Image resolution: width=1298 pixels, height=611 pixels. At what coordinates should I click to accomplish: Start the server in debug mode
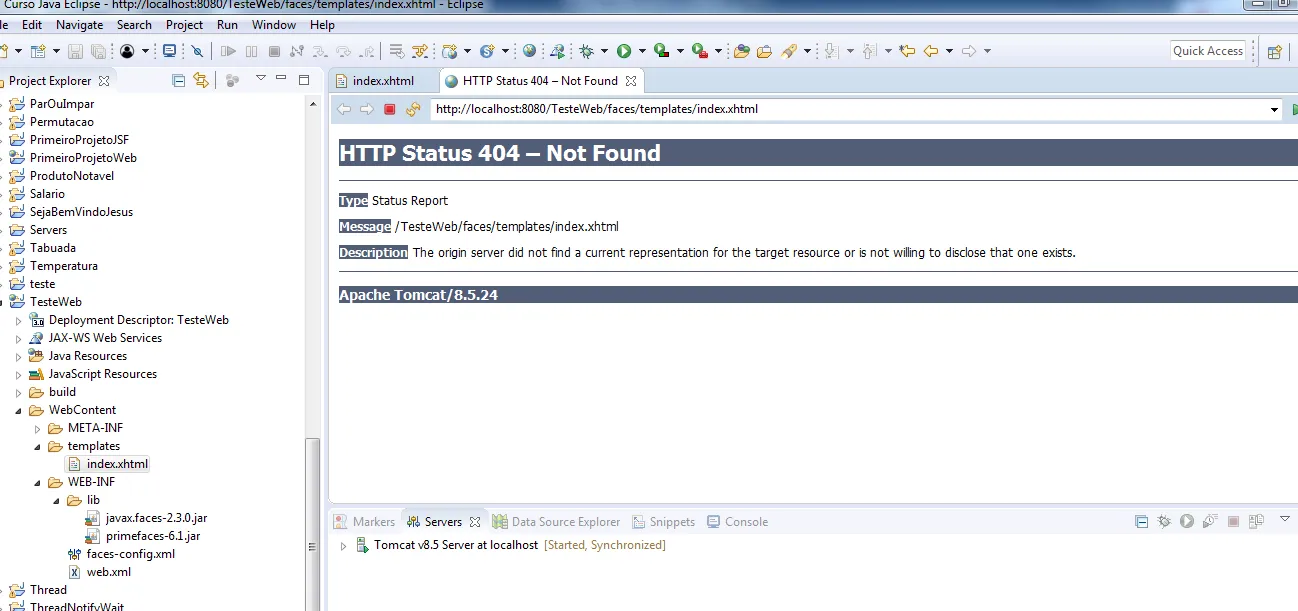point(1164,521)
